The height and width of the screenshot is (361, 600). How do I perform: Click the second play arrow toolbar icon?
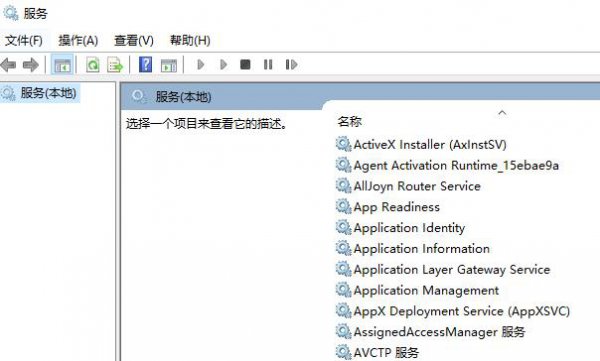(223, 65)
